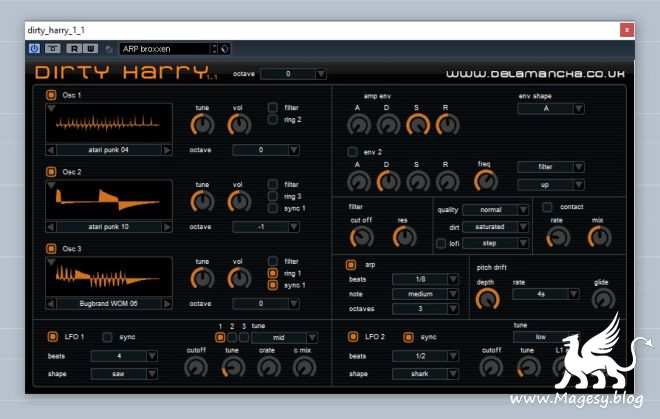Select LFO 1 tune target 1
This screenshot has width=660, height=419.
pos(220,337)
